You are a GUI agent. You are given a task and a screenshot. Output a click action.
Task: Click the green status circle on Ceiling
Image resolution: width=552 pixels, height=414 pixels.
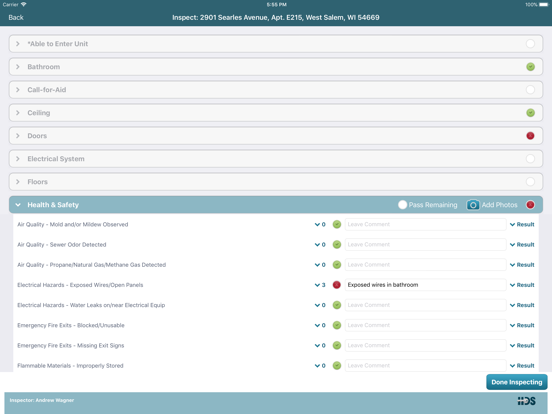(530, 113)
